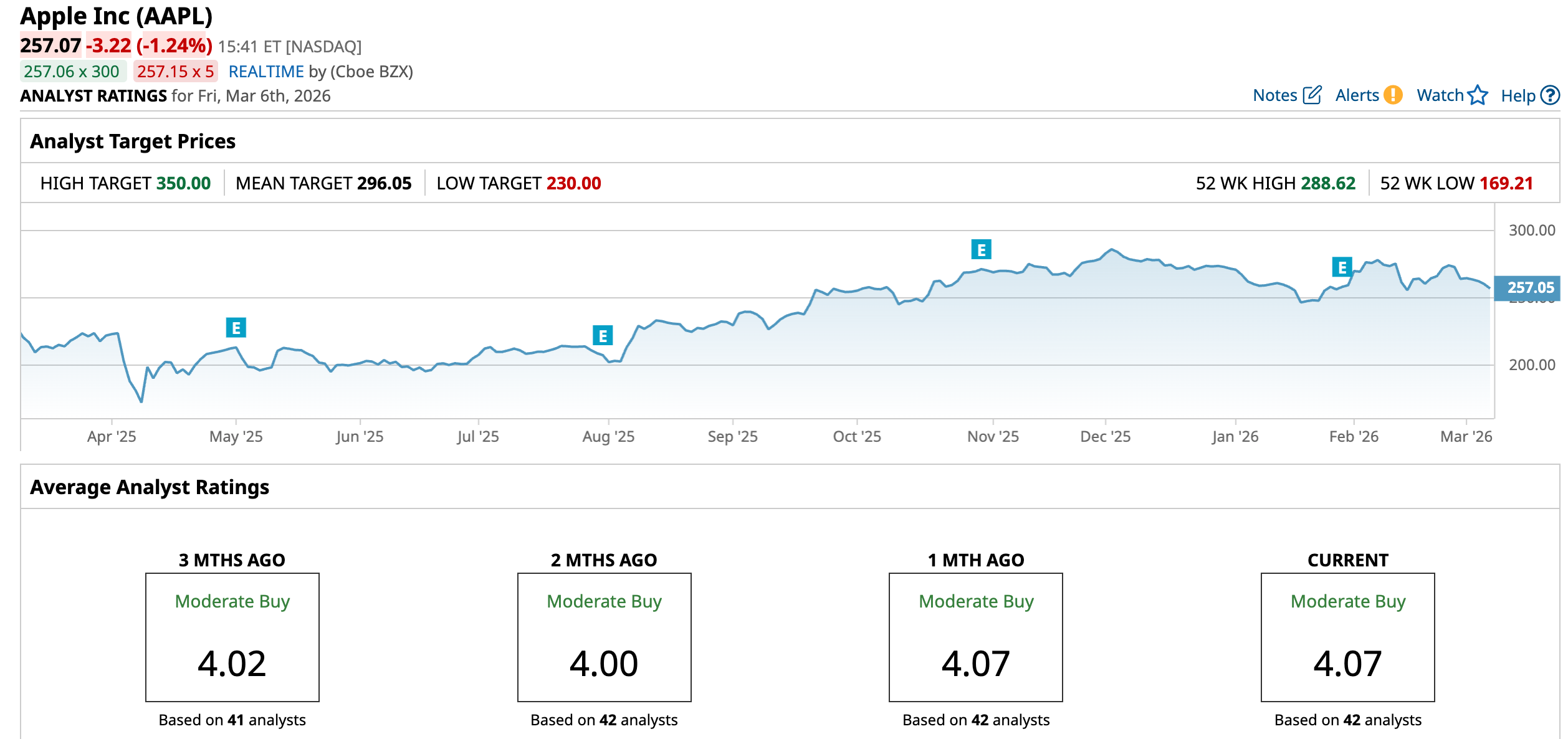1568x739 pixels.
Task: Click the earnings E marker near May '25
Action: coord(236,327)
